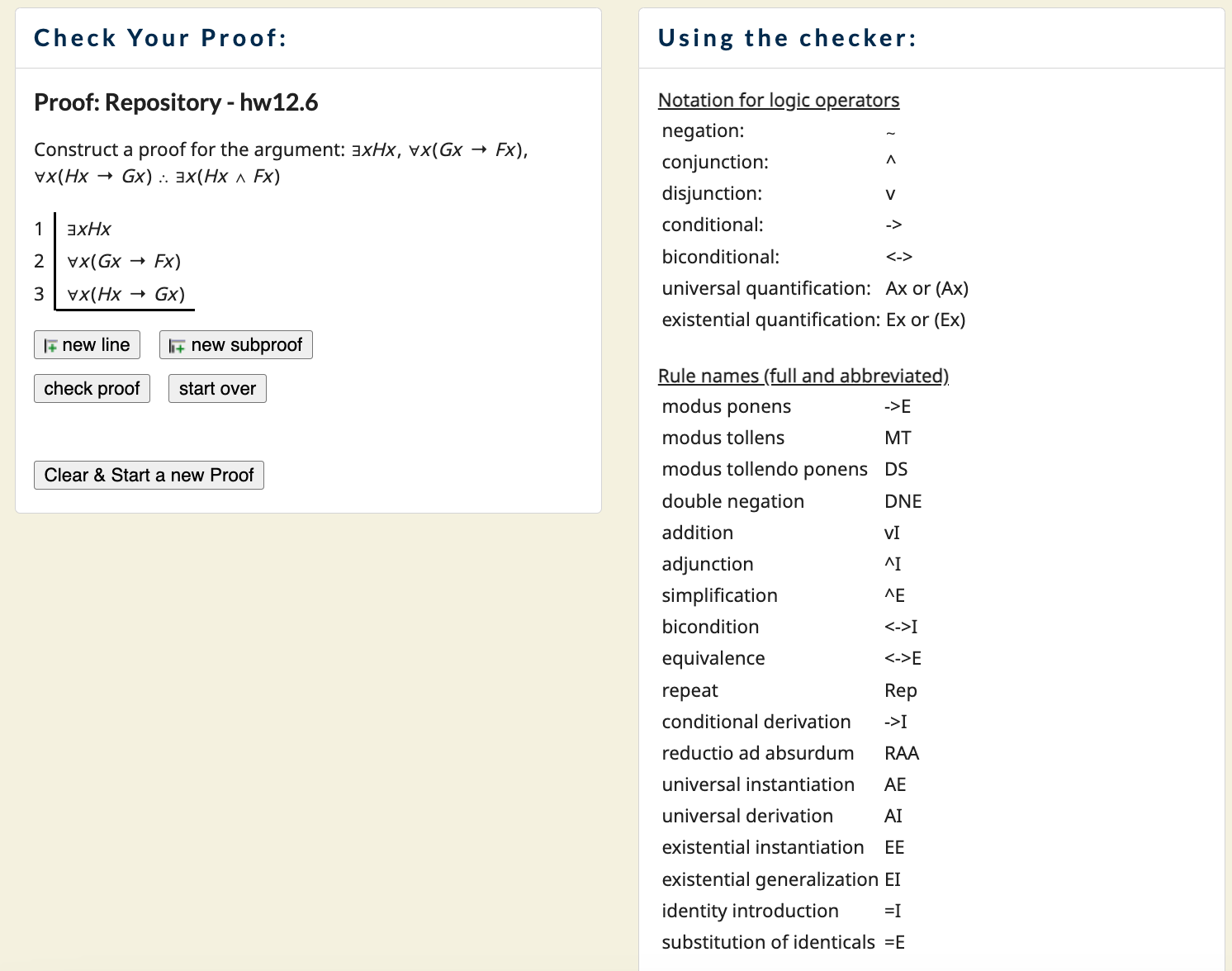
Task: Select line 2 with Ax(Gx -> Fx)
Action: pos(122,261)
